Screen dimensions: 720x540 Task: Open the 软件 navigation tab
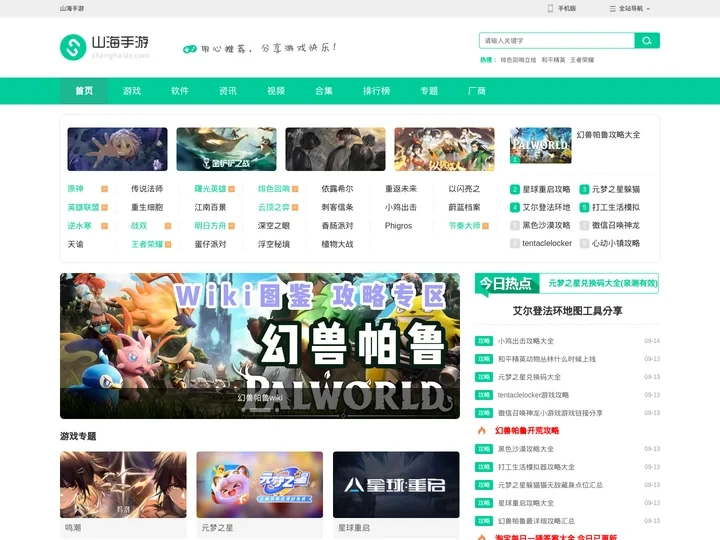pyautogui.click(x=180, y=91)
